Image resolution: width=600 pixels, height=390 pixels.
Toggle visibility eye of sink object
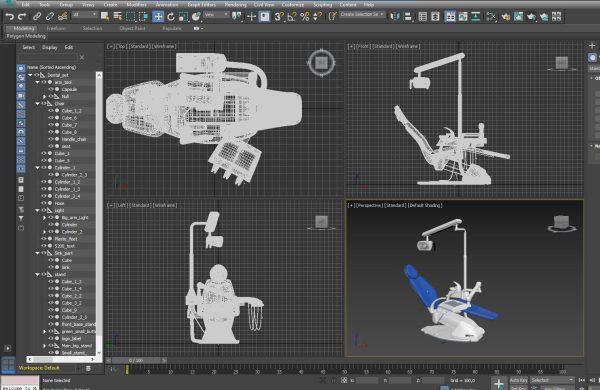(x=51, y=267)
